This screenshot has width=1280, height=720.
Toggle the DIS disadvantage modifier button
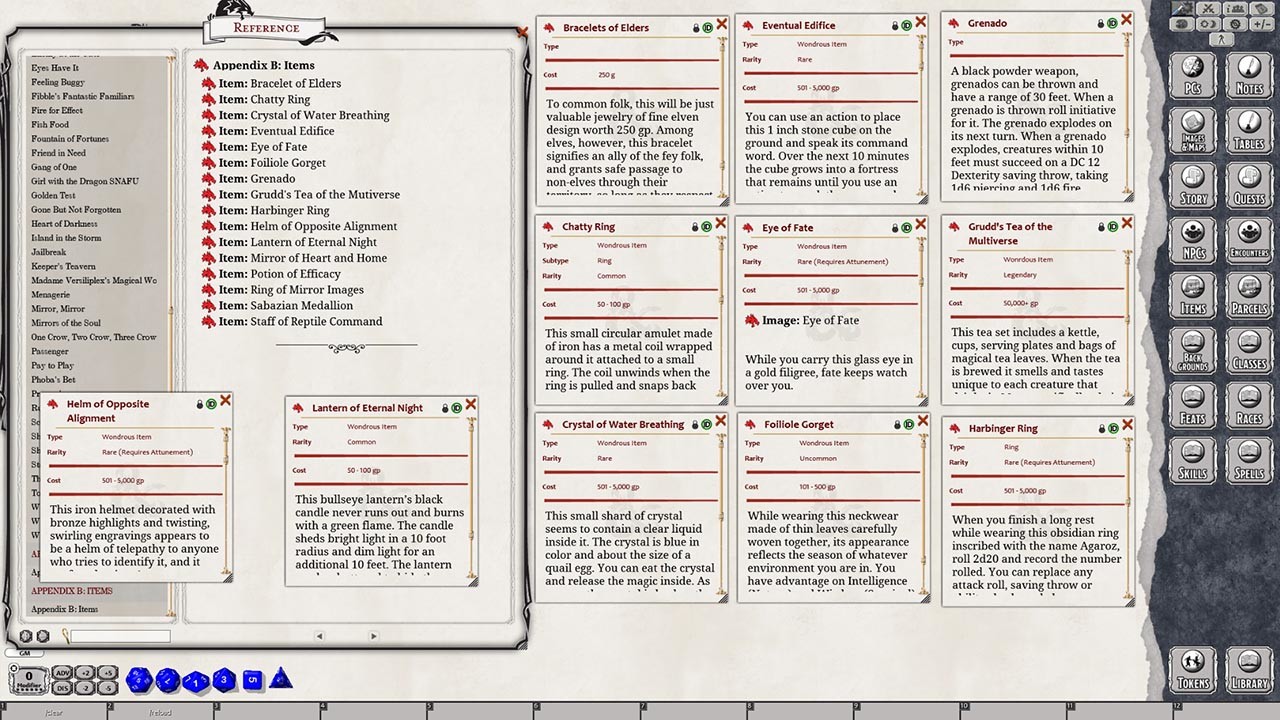click(62, 688)
